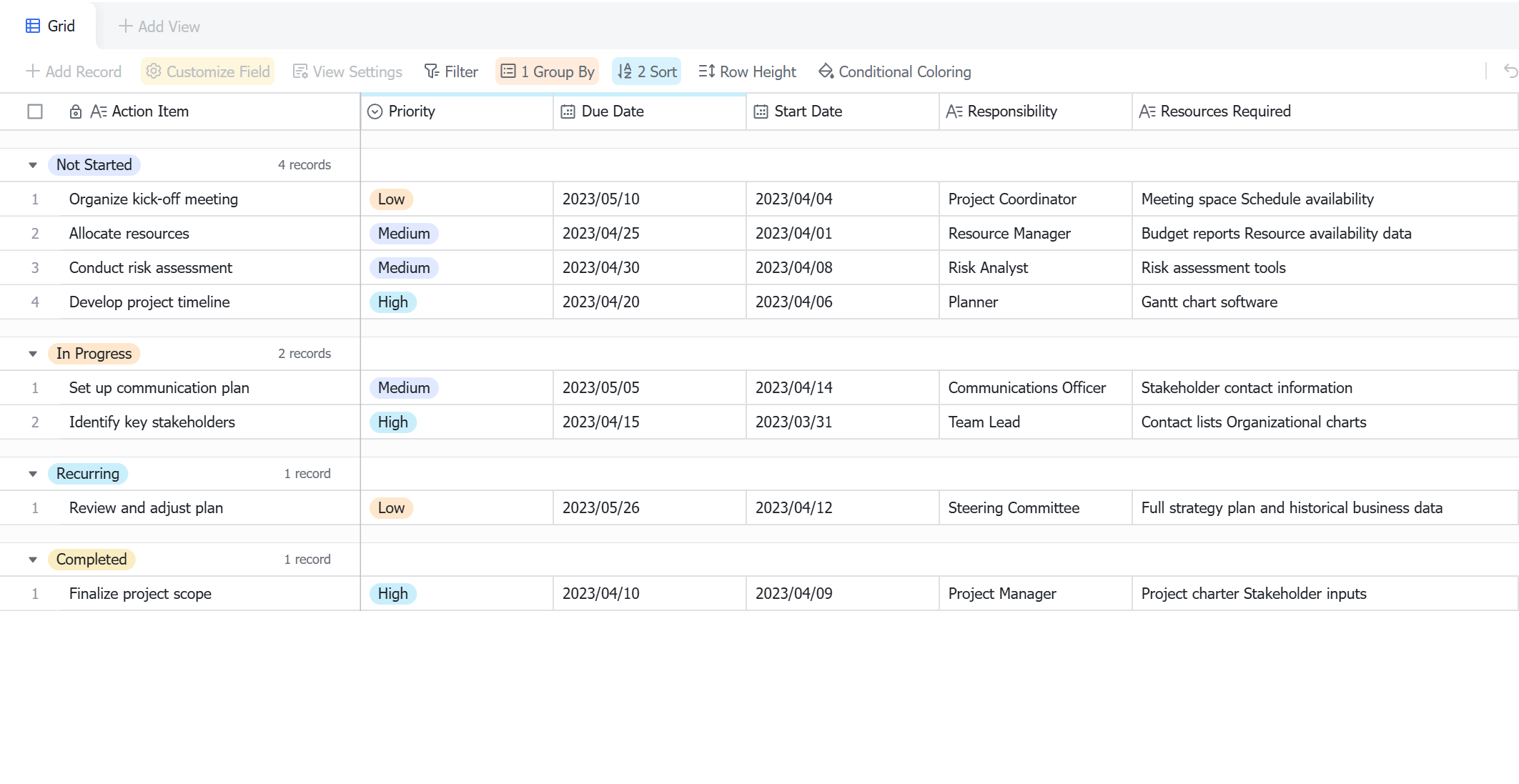Click the High priority tag for Finalize project scope
Viewport: 1519px width, 784px height.
click(x=393, y=594)
